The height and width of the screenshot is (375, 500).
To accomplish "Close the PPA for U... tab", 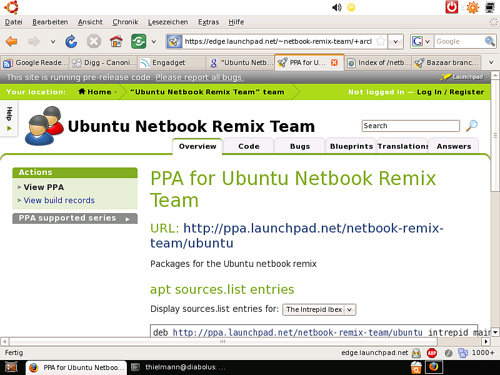I will coord(334,63).
